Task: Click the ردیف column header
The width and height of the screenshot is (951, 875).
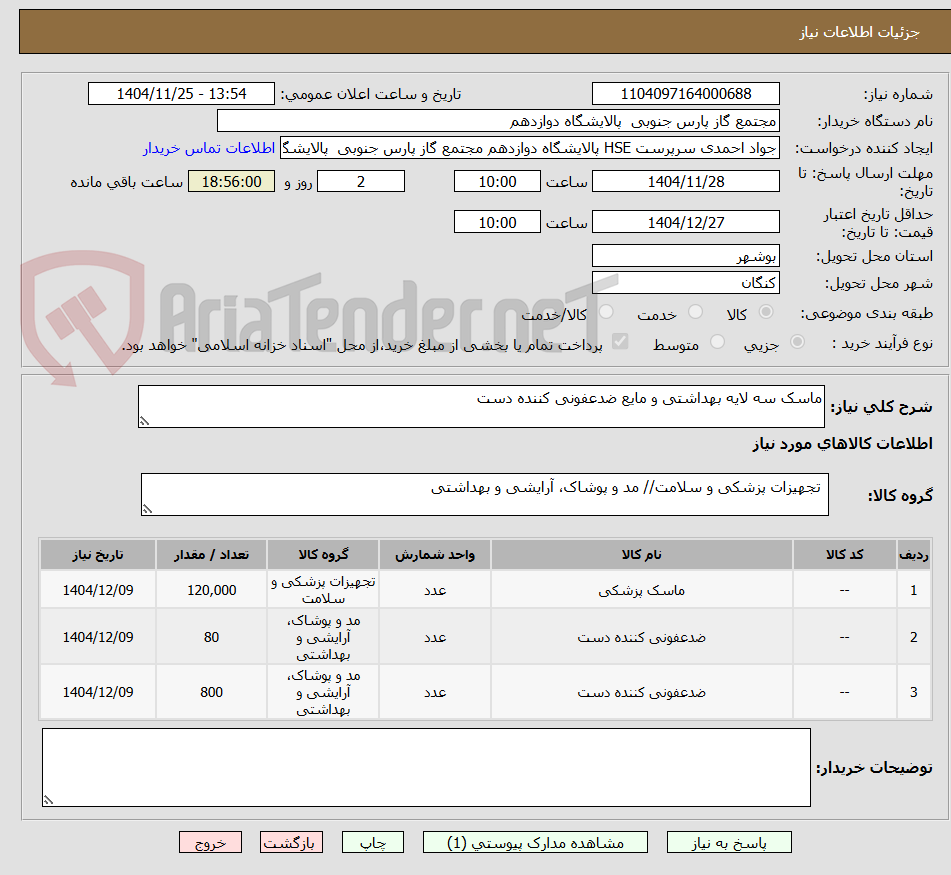Action: 913,554
